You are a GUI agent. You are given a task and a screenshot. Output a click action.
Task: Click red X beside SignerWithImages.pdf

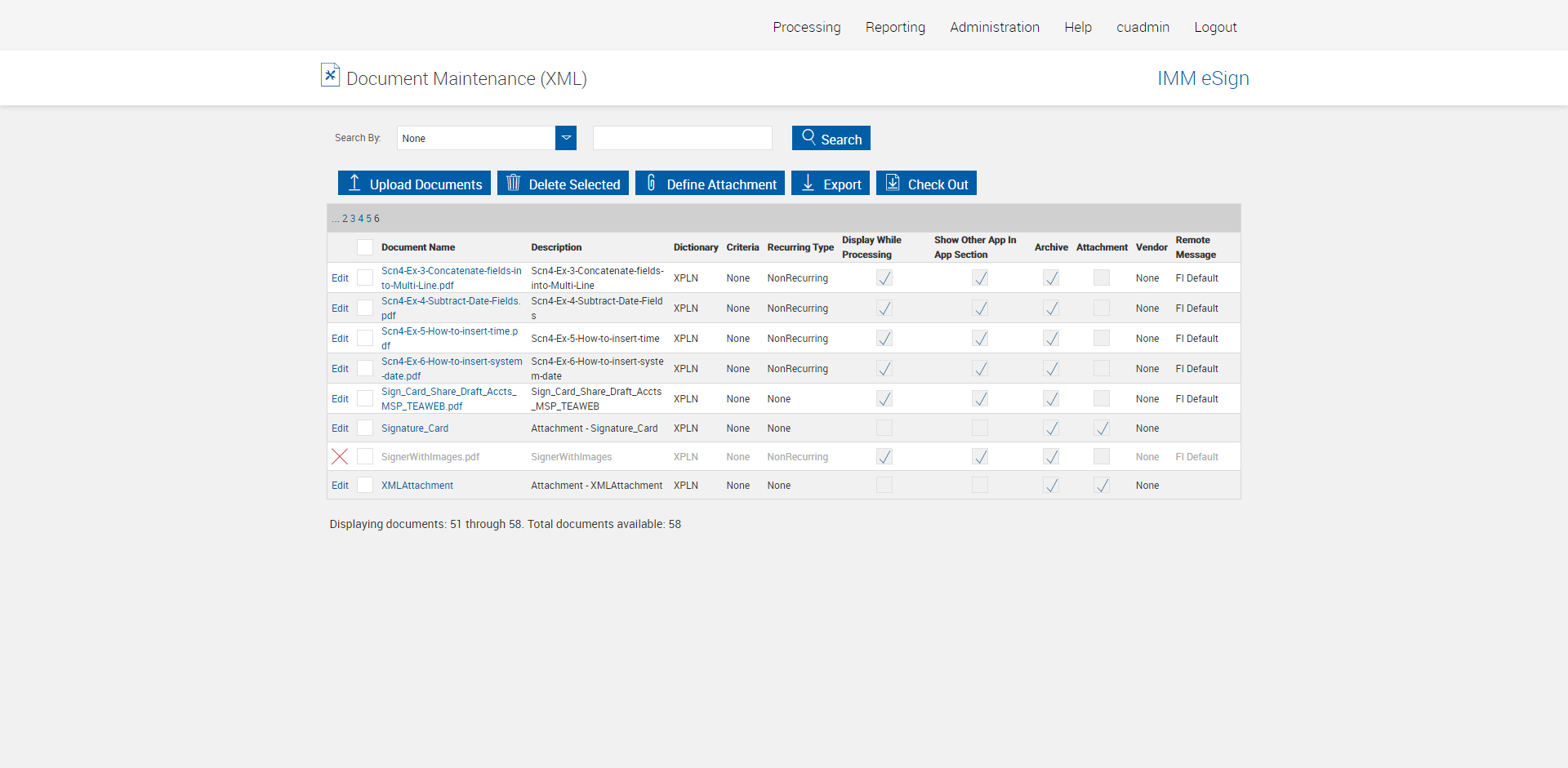[340, 457]
